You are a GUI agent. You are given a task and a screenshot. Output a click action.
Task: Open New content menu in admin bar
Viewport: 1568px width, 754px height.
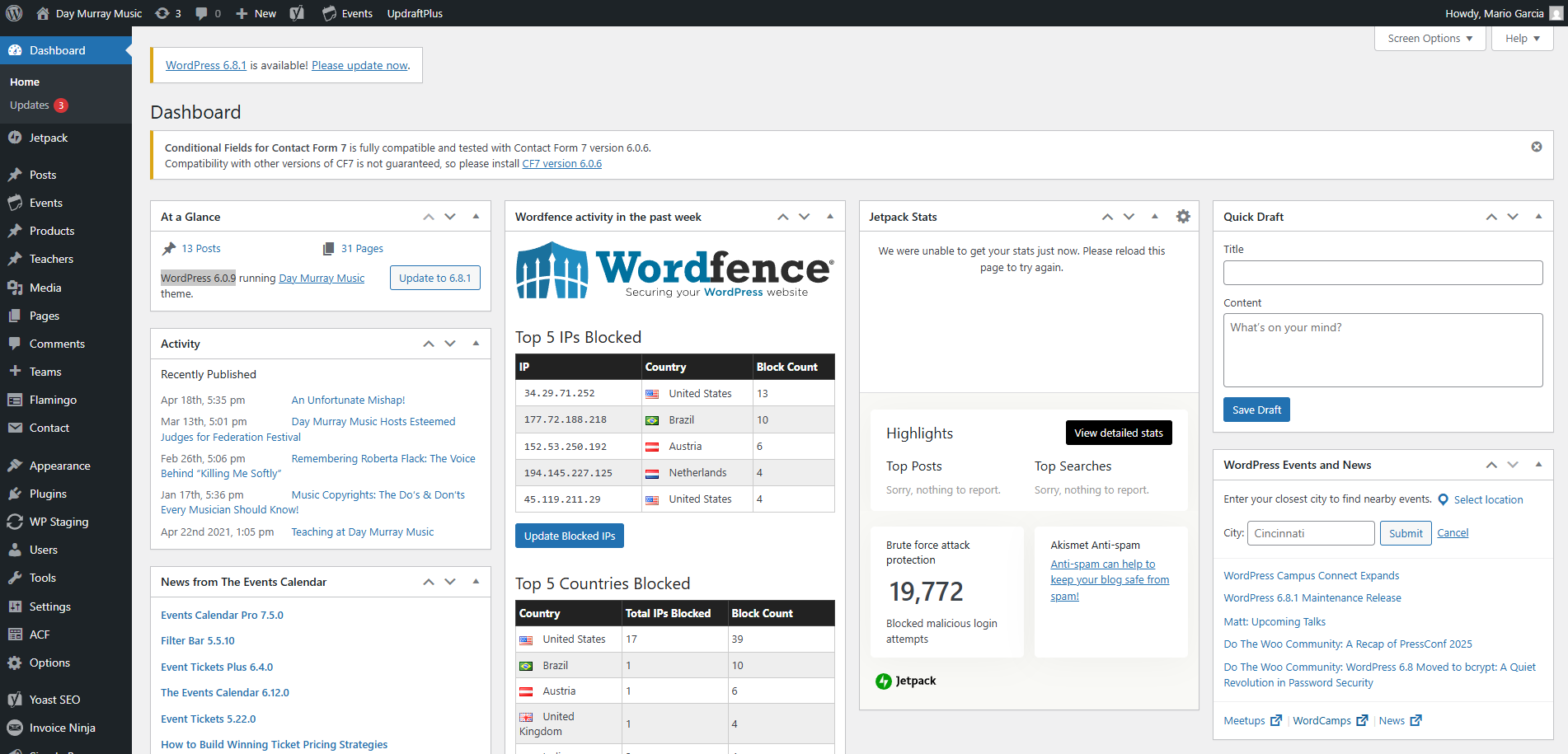coord(256,13)
